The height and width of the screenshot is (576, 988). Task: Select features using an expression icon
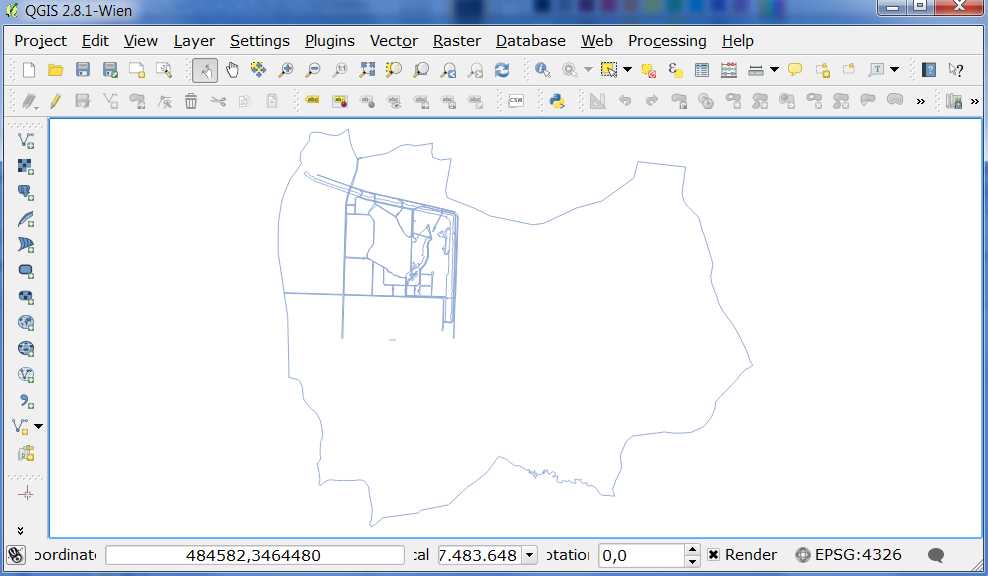[675, 70]
